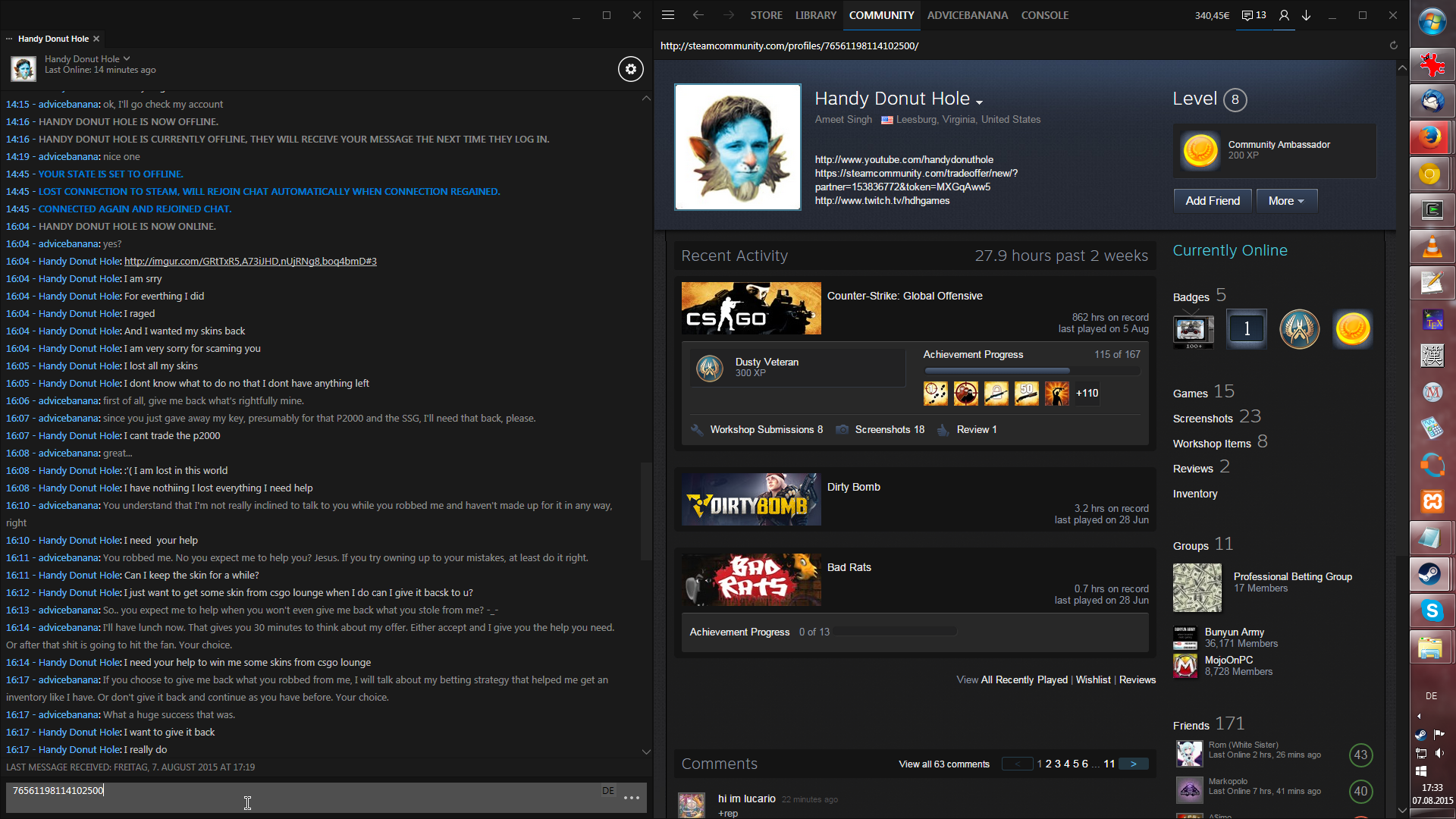Open the Steam hamburger menu

click(x=667, y=15)
